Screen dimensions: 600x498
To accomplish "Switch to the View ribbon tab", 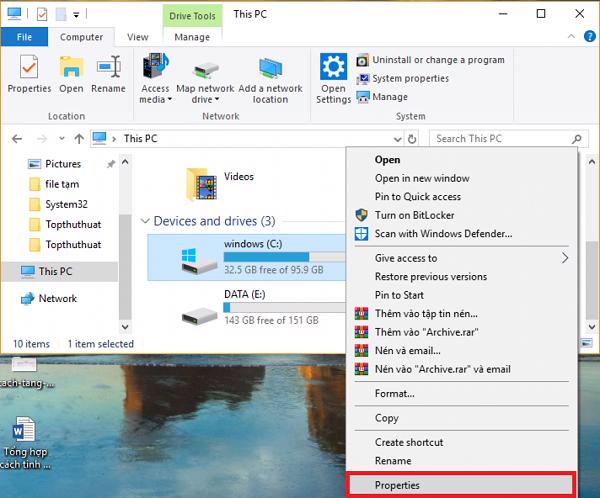I will pos(138,37).
